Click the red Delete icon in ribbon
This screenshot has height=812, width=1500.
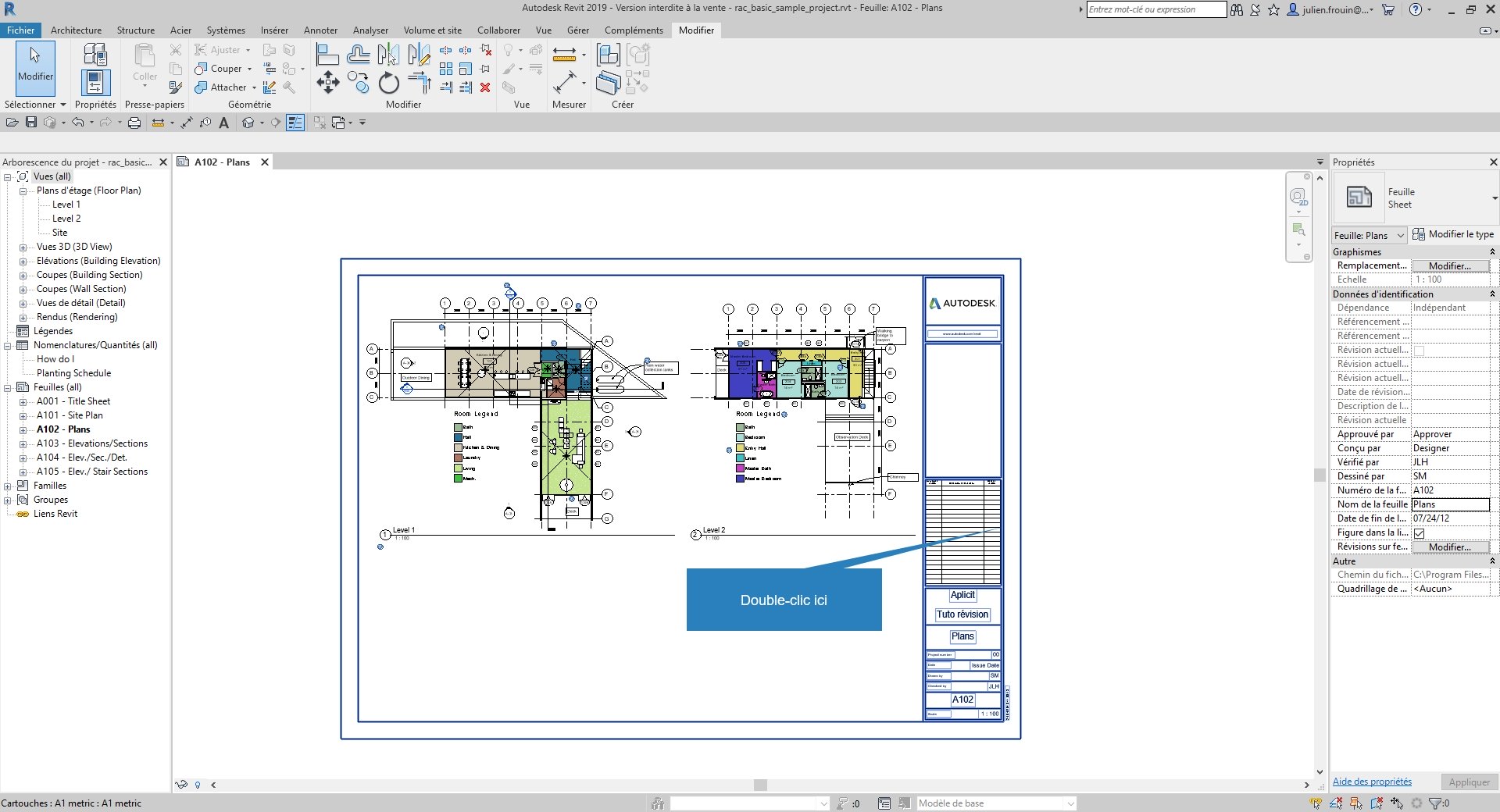coord(485,87)
